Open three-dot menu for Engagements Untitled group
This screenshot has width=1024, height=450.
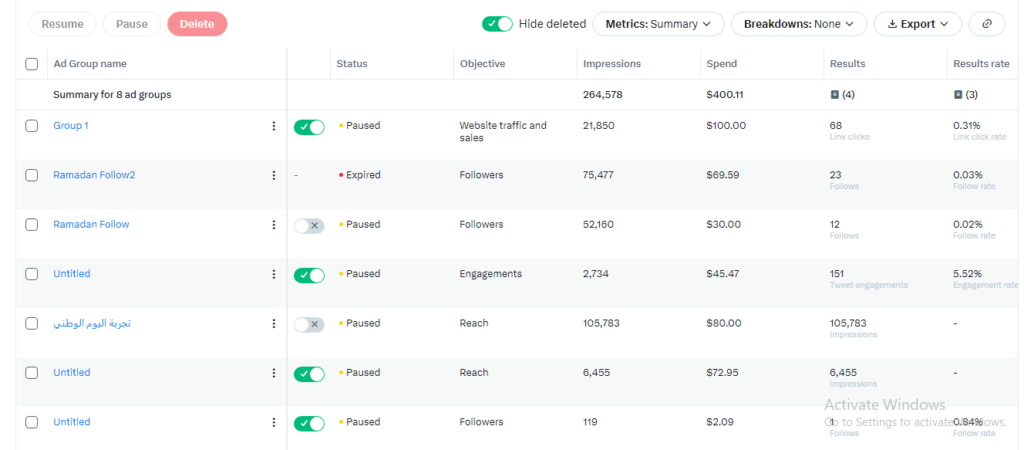point(274,274)
